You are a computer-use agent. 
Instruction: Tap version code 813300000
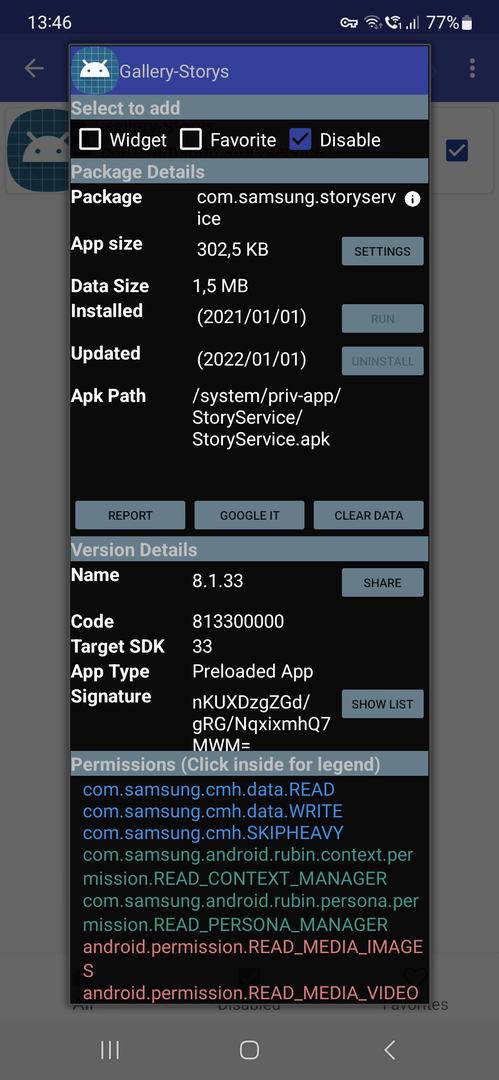238,622
